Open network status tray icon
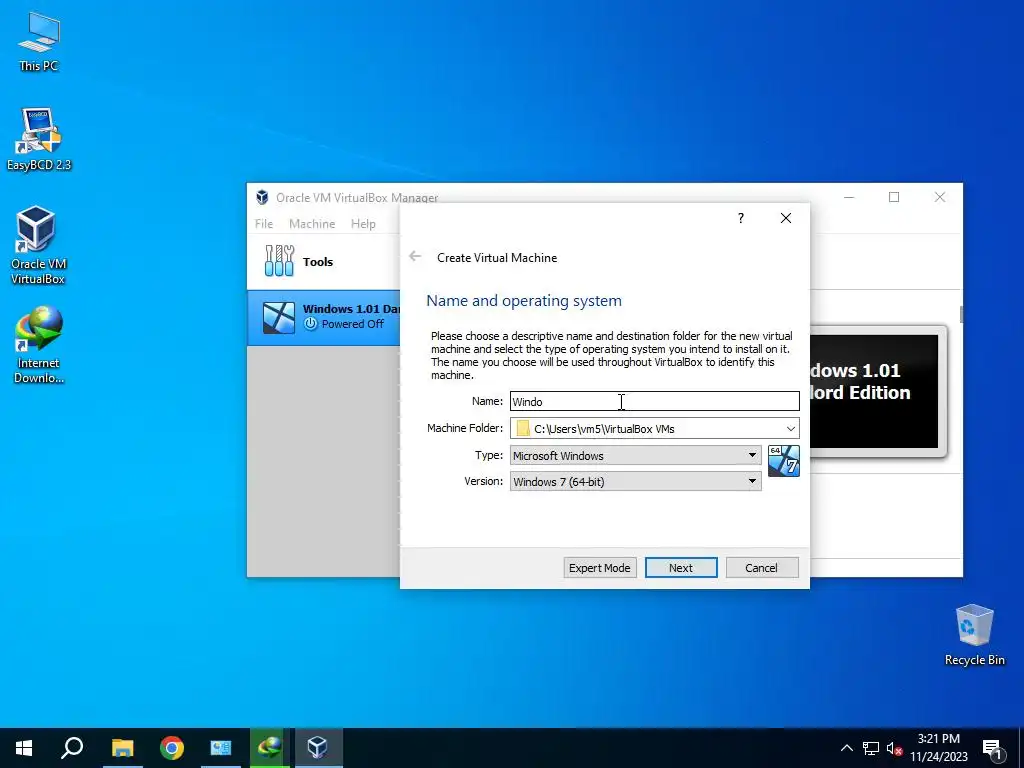Viewport: 1024px width, 768px height. pyautogui.click(x=871, y=748)
